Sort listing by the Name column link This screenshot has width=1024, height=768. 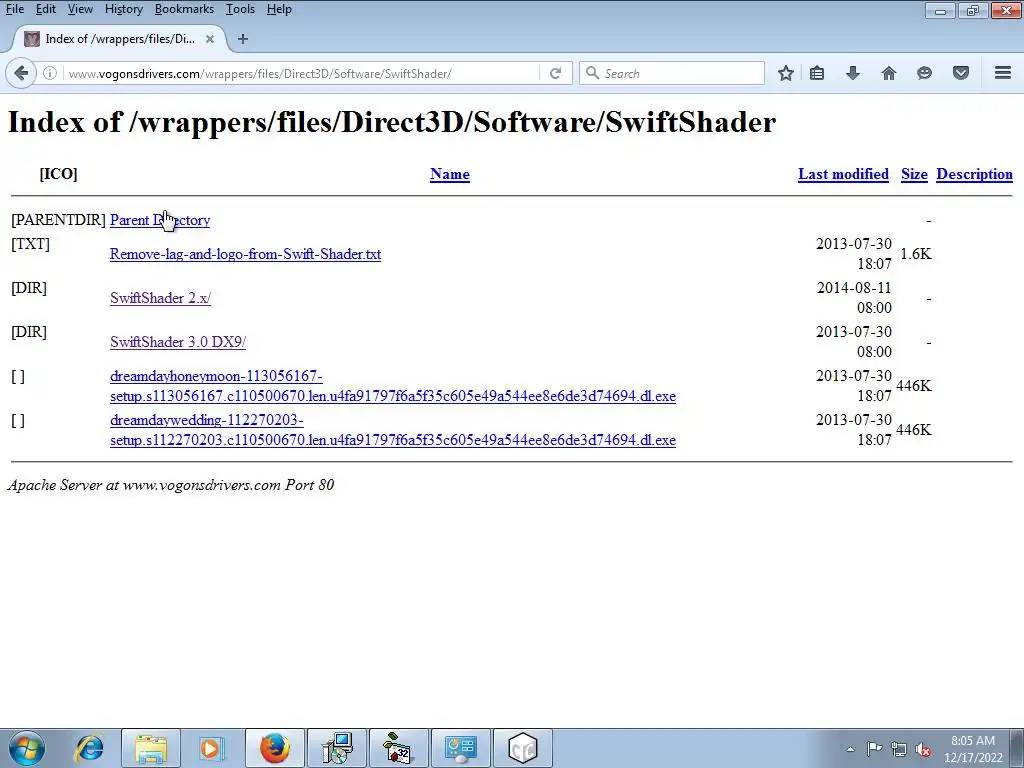[x=450, y=174]
